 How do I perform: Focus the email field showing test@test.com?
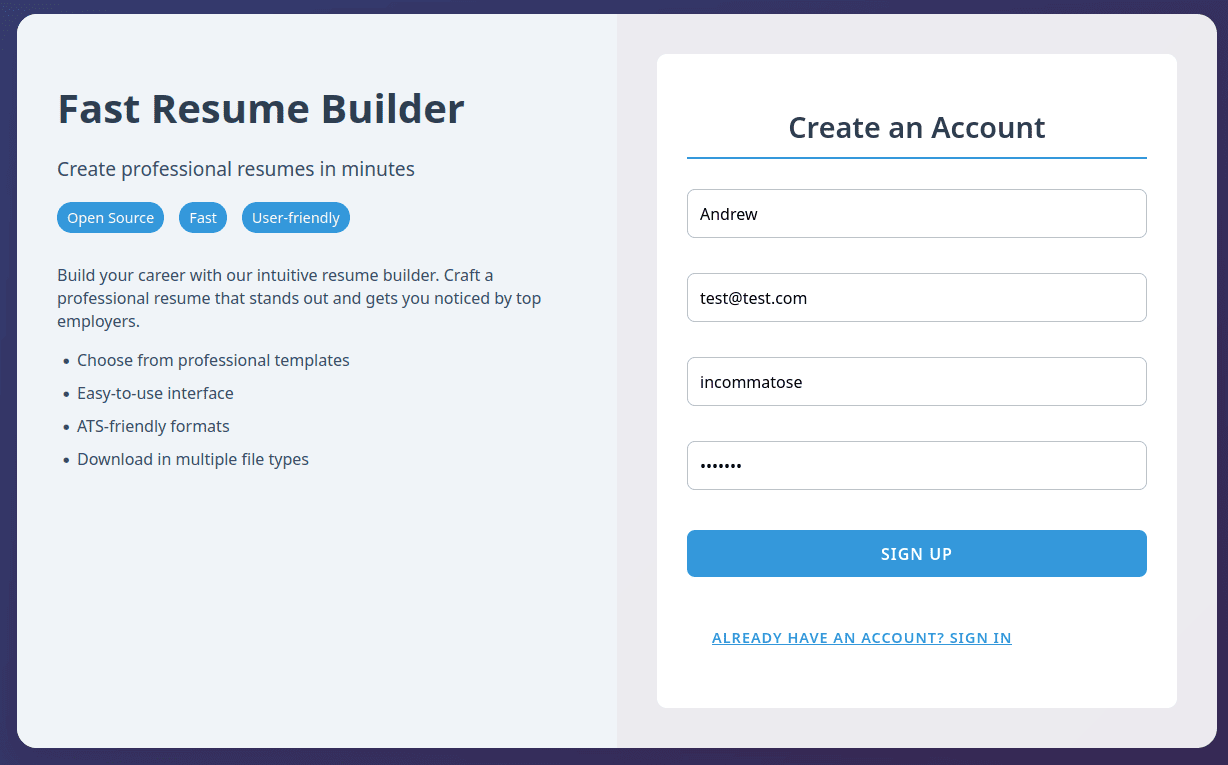[x=916, y=298]
